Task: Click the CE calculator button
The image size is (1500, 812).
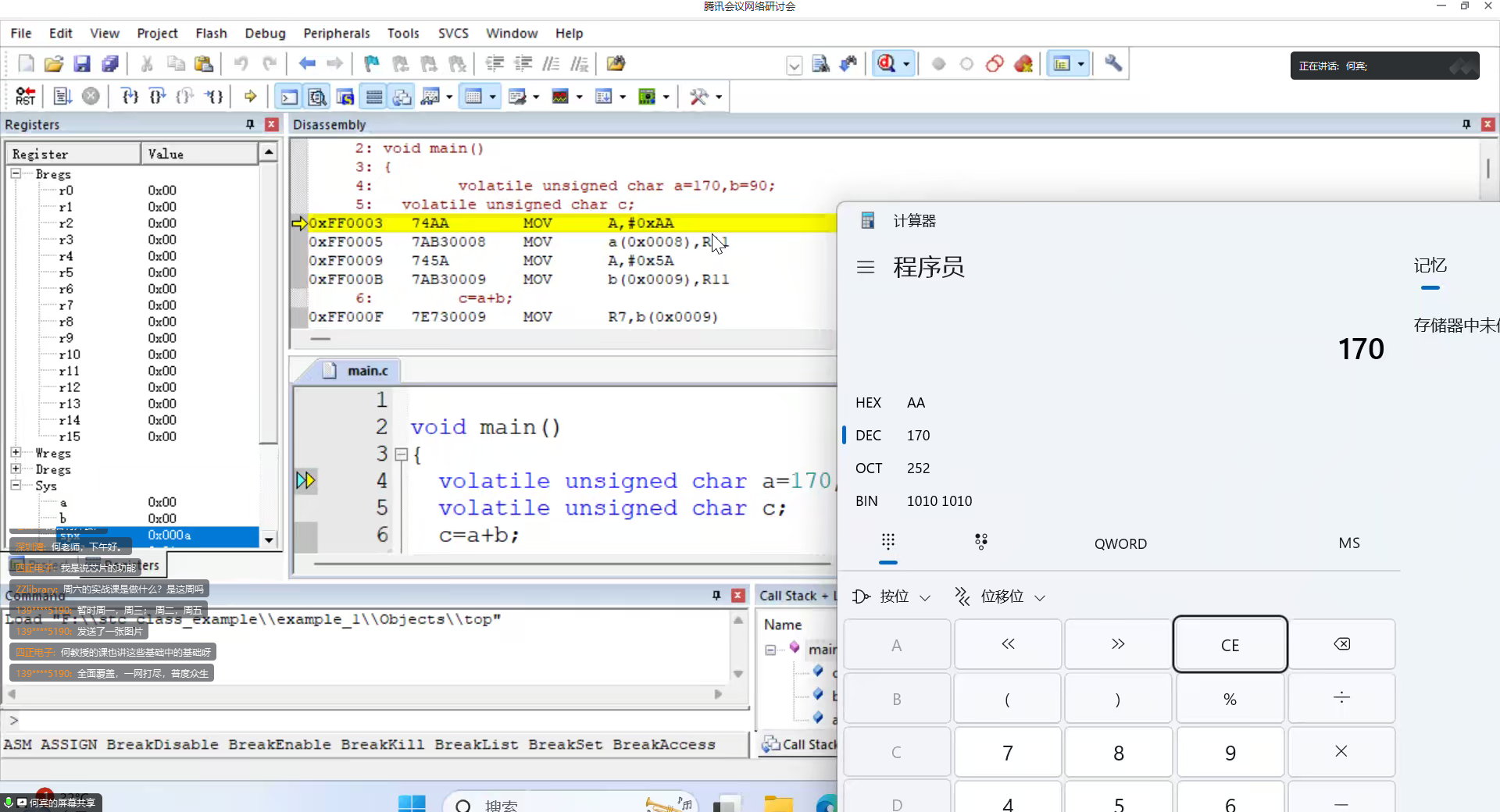Action: (1230, 645)
